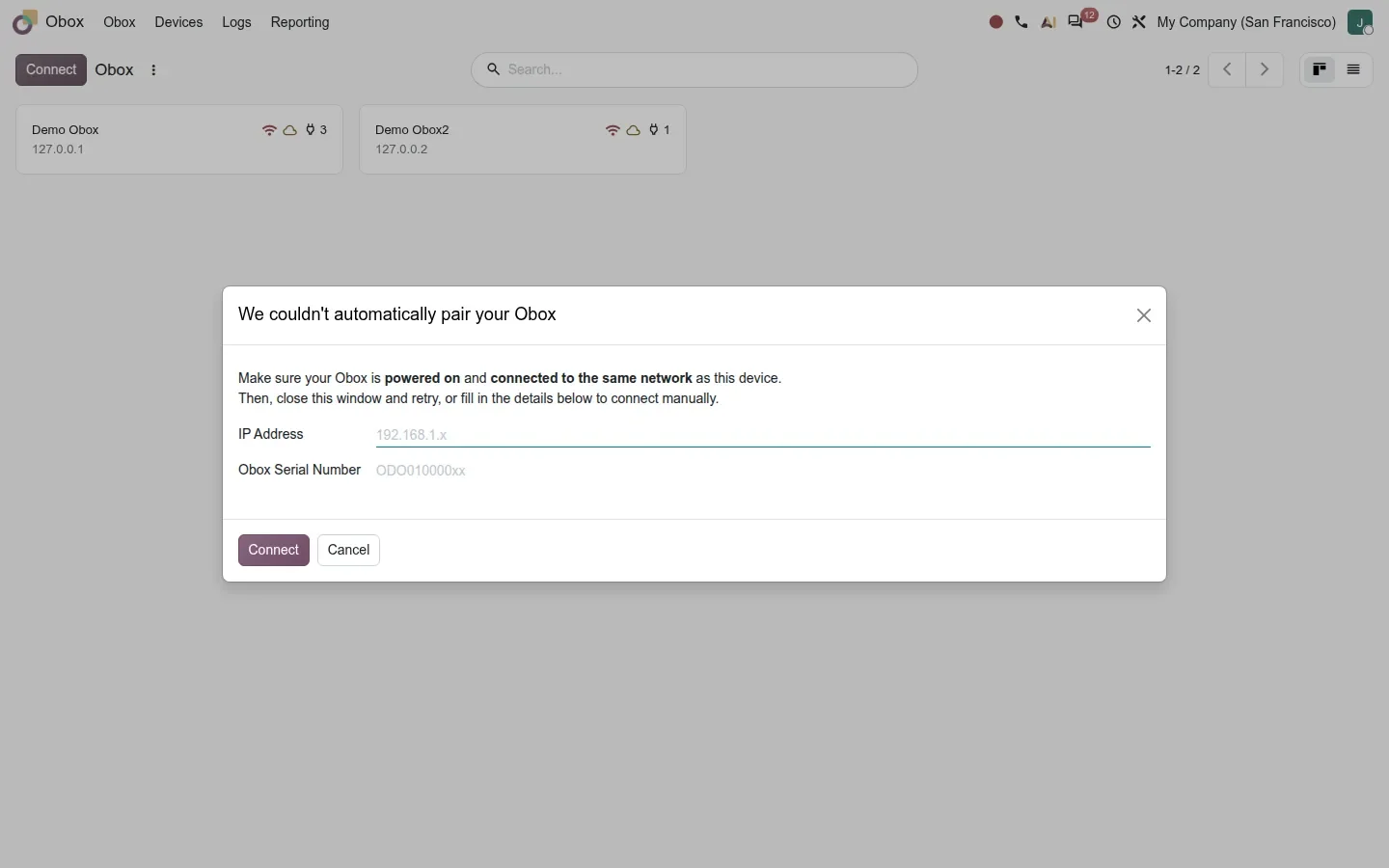Click Cancel in the dialog

coord(348,550)
